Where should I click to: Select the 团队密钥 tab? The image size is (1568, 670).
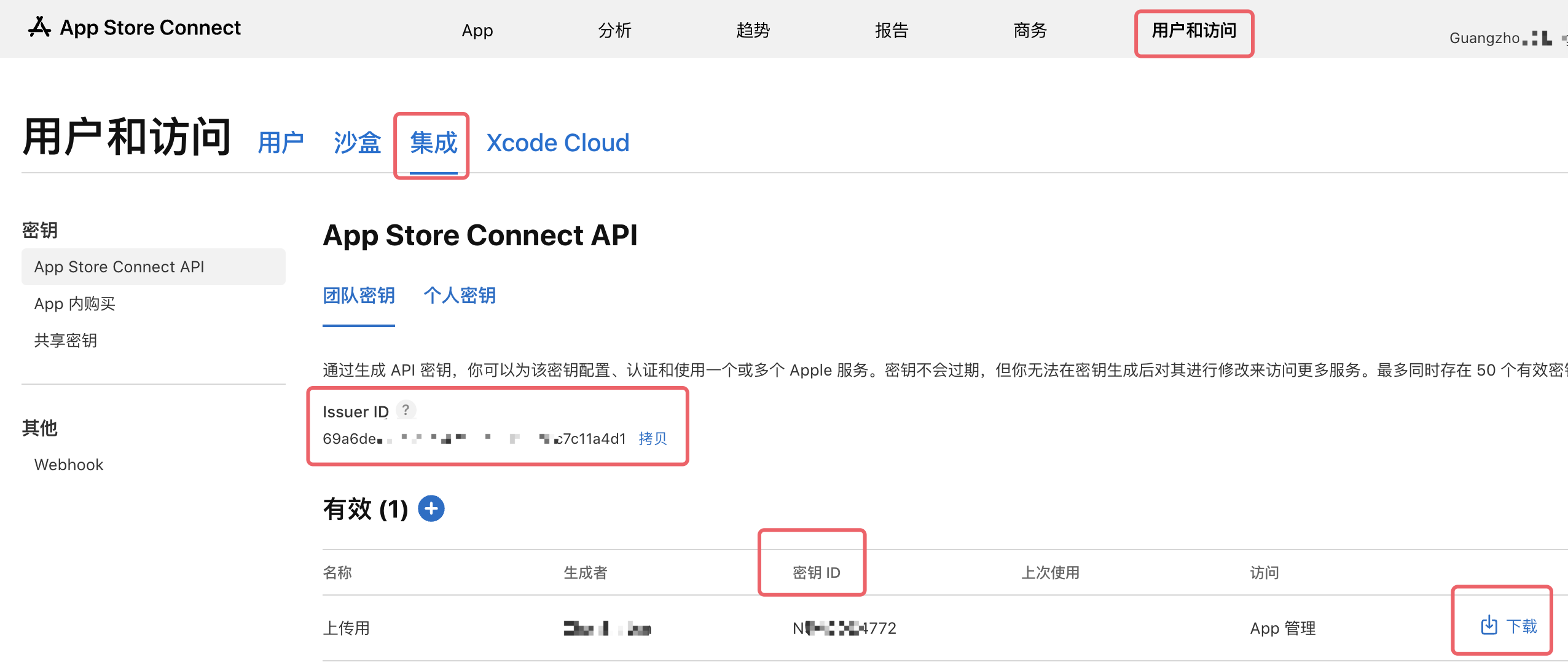[x=359, y=296]
